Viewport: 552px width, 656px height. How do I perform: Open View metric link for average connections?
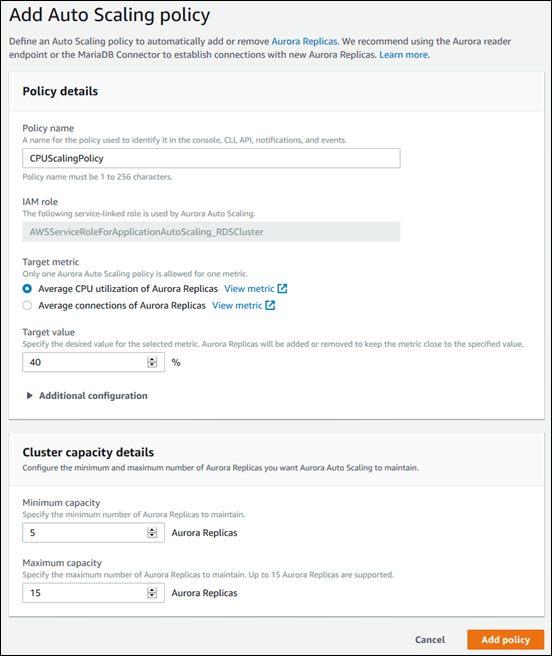[x=237, y=305]
